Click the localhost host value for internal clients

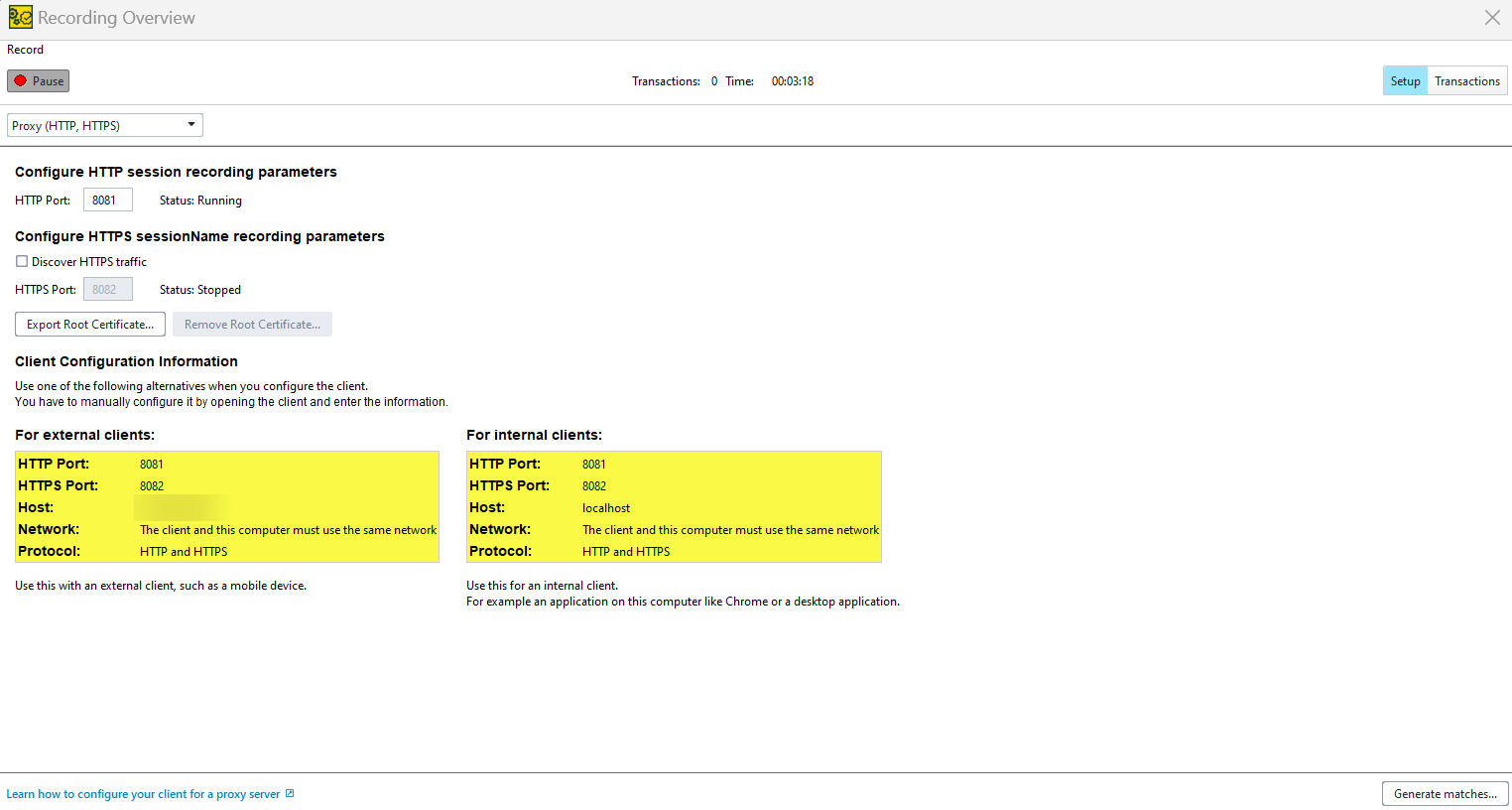coord(606,507)
